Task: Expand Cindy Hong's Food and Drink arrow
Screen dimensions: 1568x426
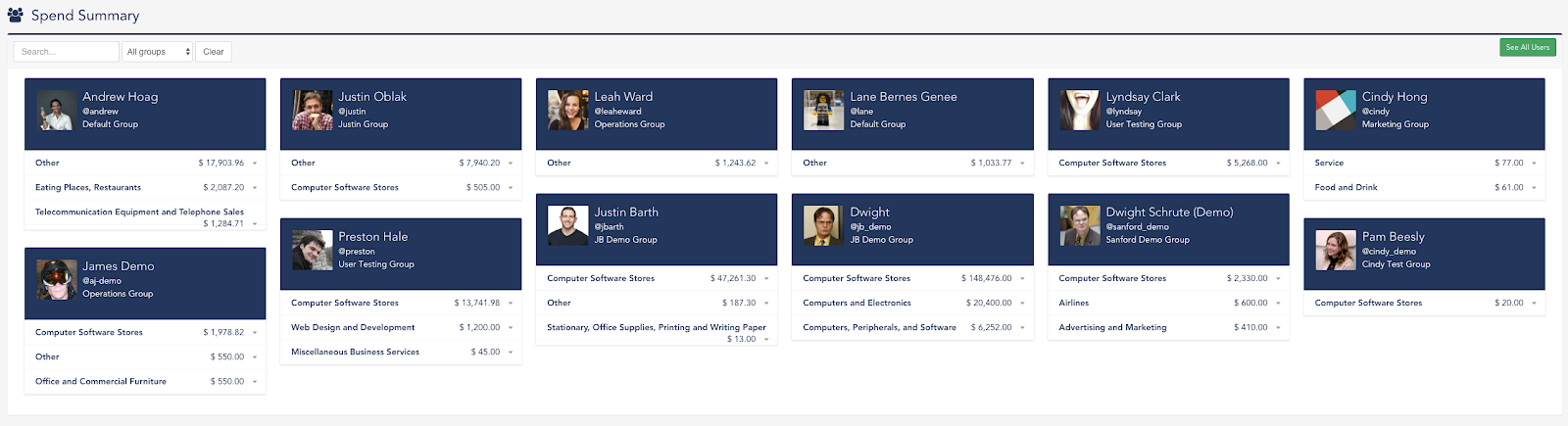Action: click(1534, 188)
